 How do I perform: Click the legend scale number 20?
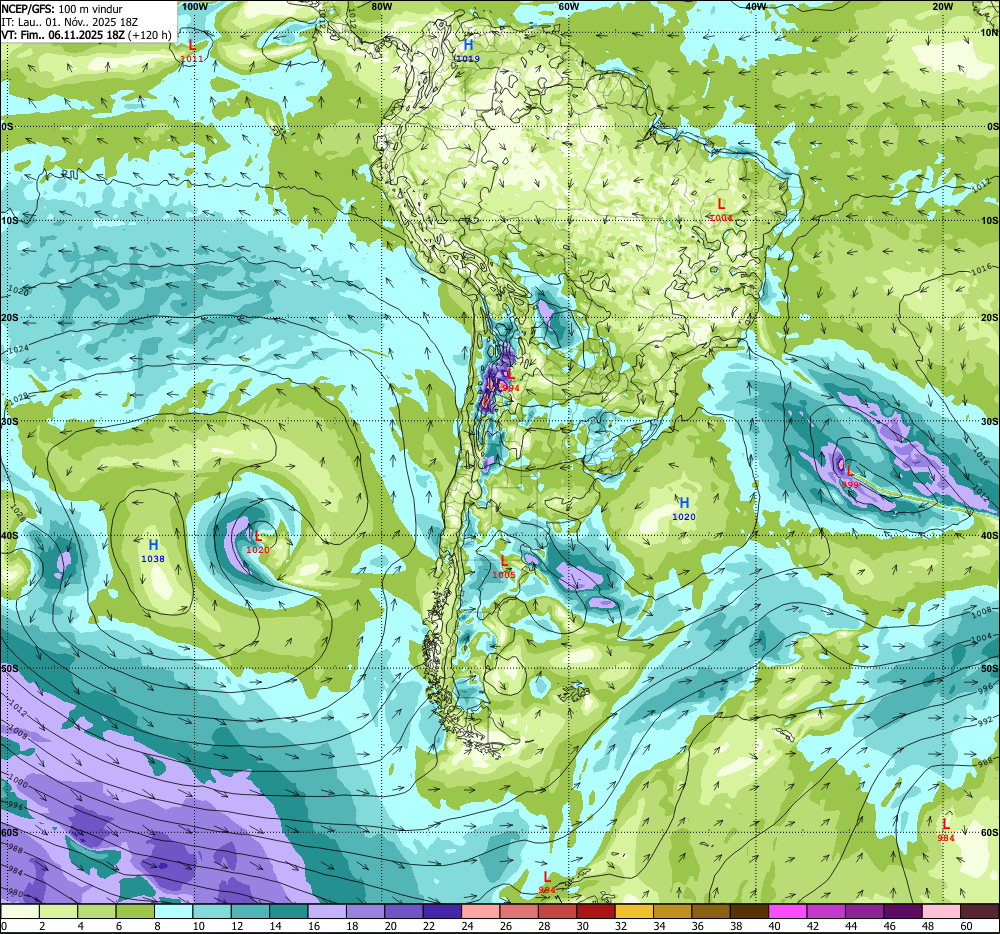tap(391, 926)
